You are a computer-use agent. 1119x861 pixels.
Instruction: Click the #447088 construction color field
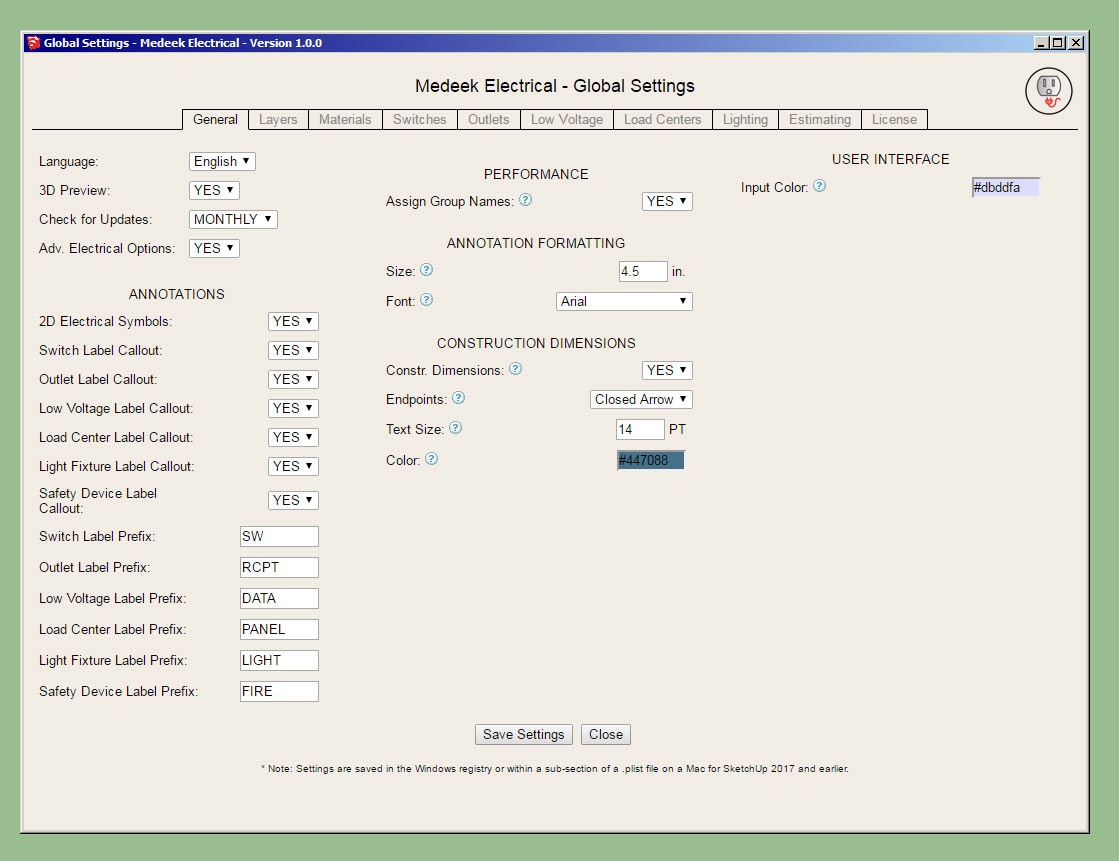[650, 460]
